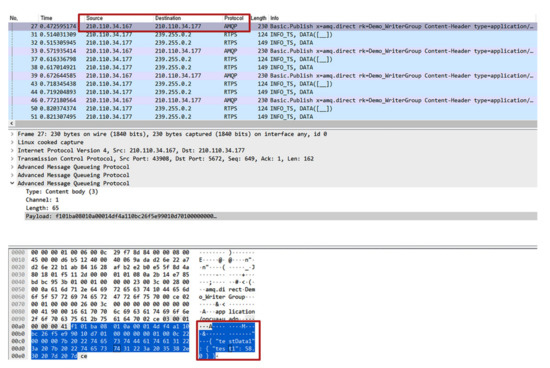Click the Channel: 1 field
550x368 pixels.
point(42,200)
